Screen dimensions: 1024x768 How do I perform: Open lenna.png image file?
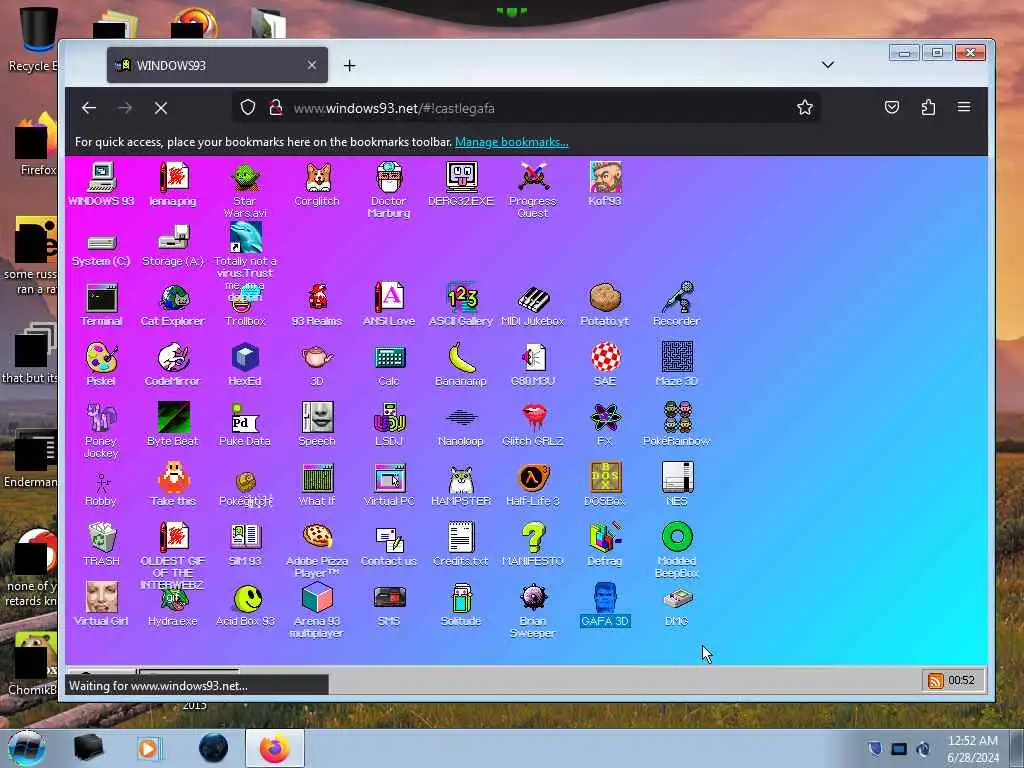coord(173,184)
